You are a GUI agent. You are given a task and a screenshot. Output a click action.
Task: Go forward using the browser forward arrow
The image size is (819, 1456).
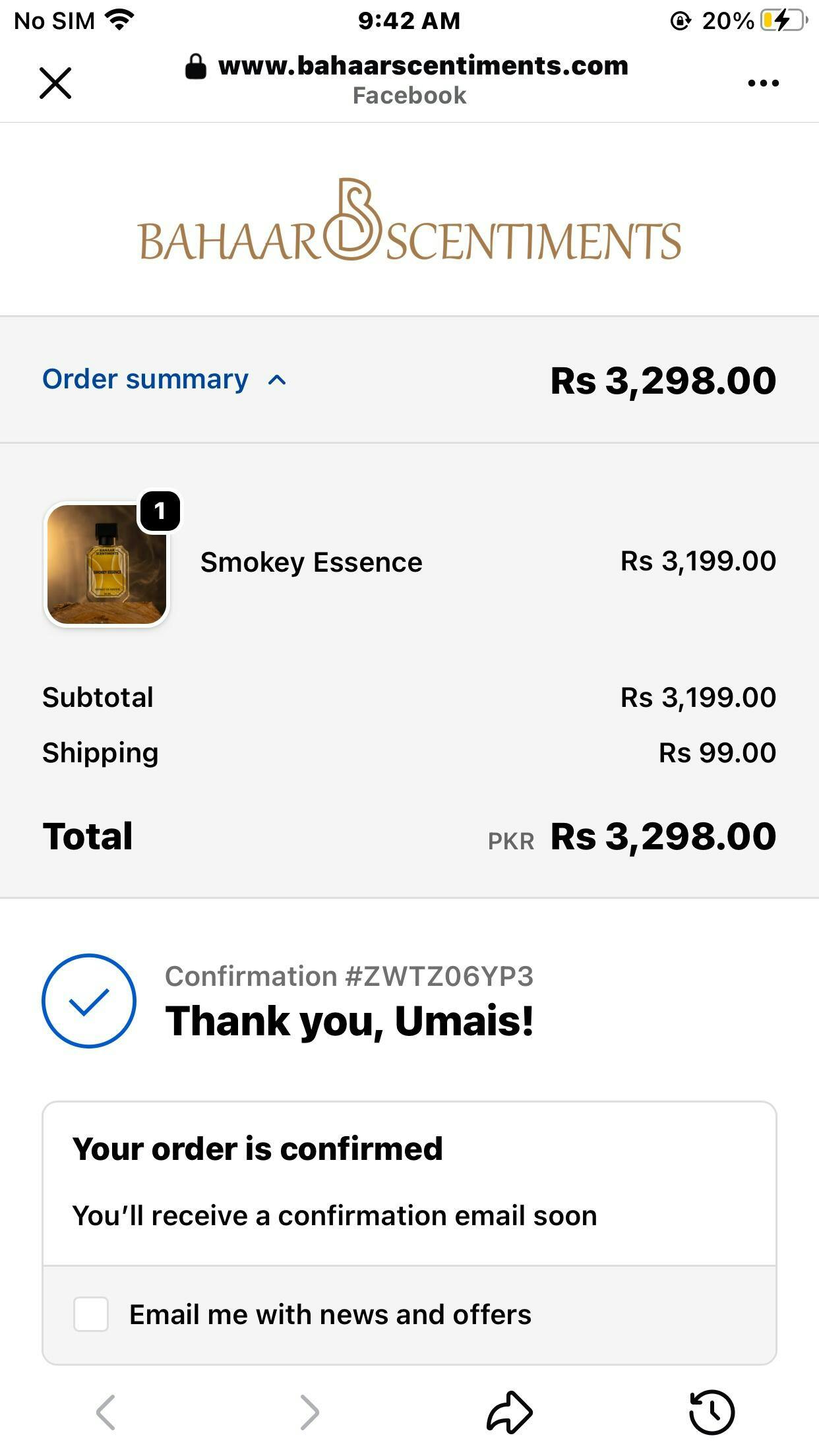click(309, 1412)
